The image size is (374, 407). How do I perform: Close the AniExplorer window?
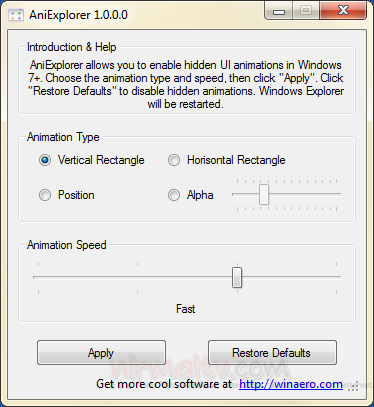click(343, 11)
